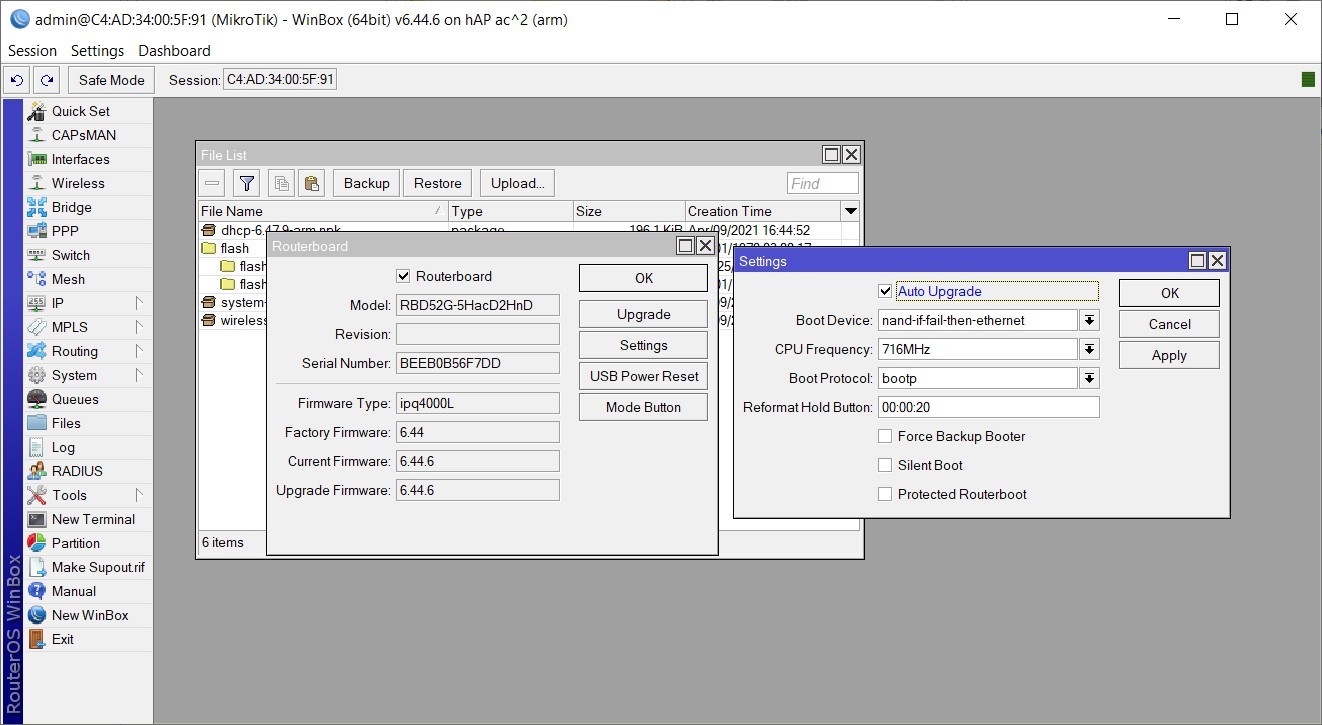
Task: Open the Dashboard menu
Action: pyautogui.click(x=174, y=51)
